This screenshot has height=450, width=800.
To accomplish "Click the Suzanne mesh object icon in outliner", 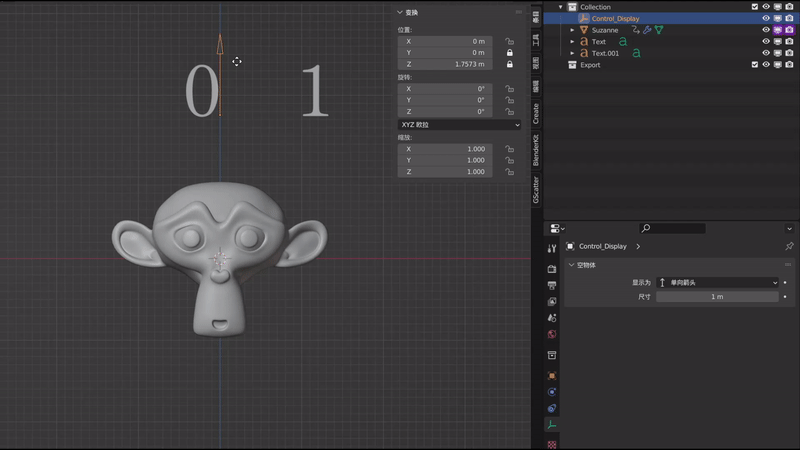I will pos(584,30).
